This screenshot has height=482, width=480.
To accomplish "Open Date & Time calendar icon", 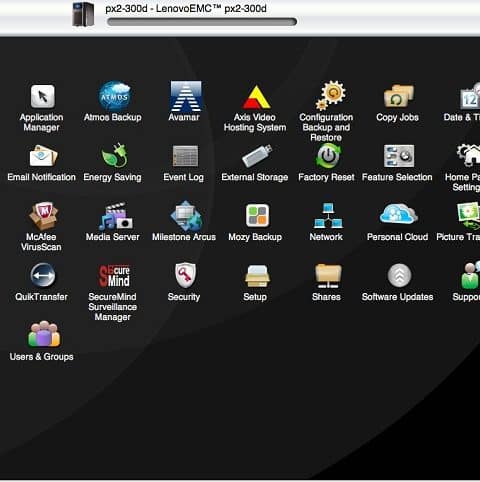I will coord(470,97).
